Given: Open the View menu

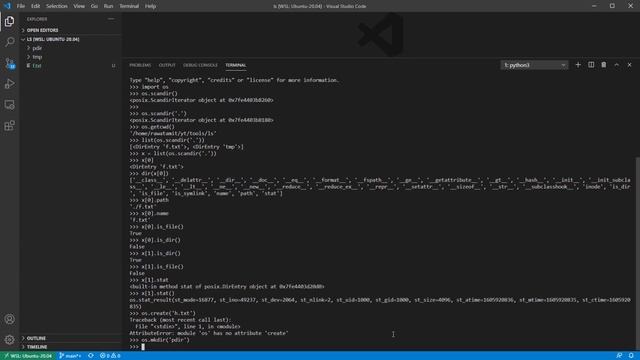Looking at the screenshot, I should (79, 6).
